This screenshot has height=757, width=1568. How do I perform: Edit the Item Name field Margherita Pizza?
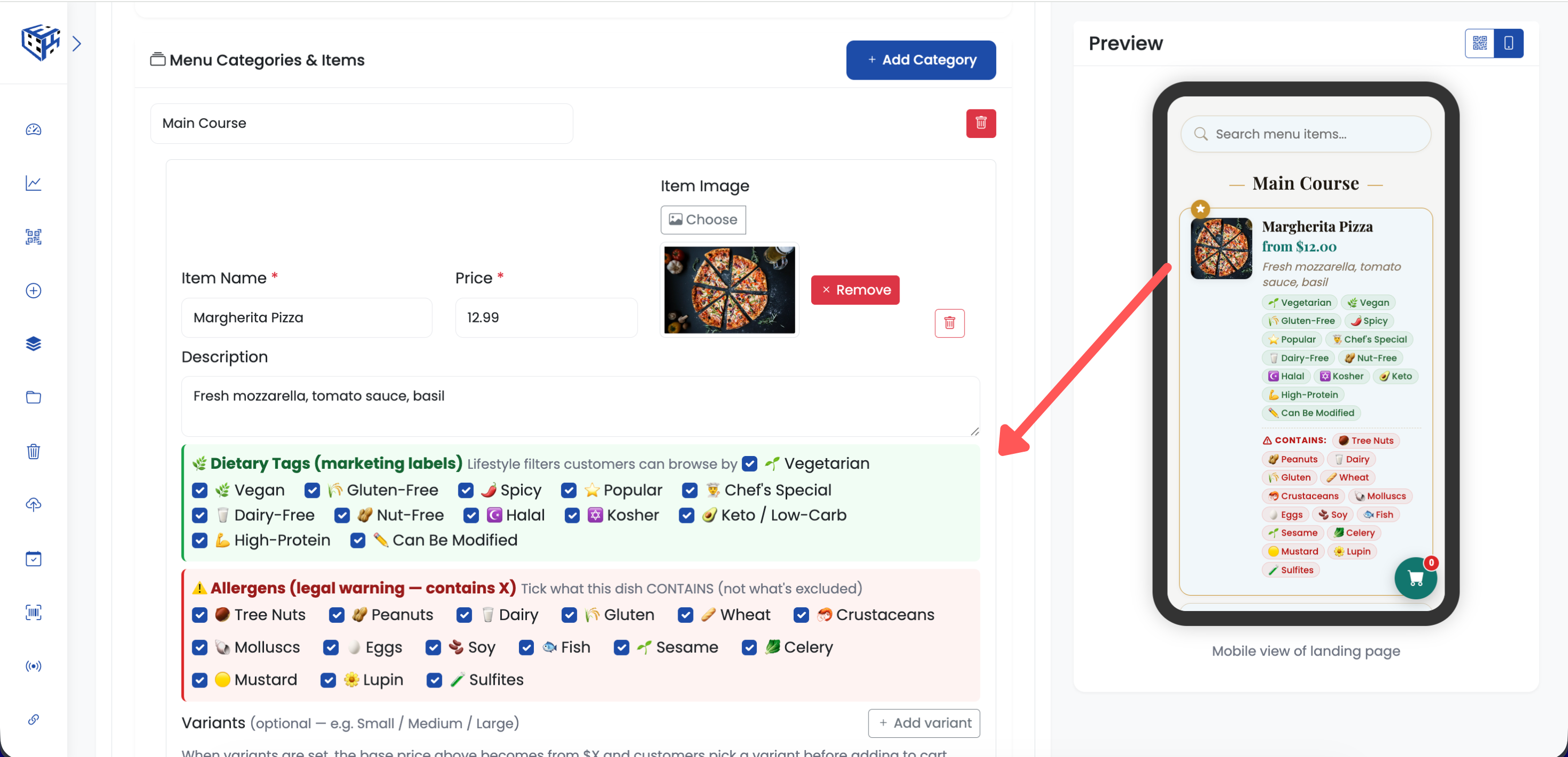(x=307, y=318)
